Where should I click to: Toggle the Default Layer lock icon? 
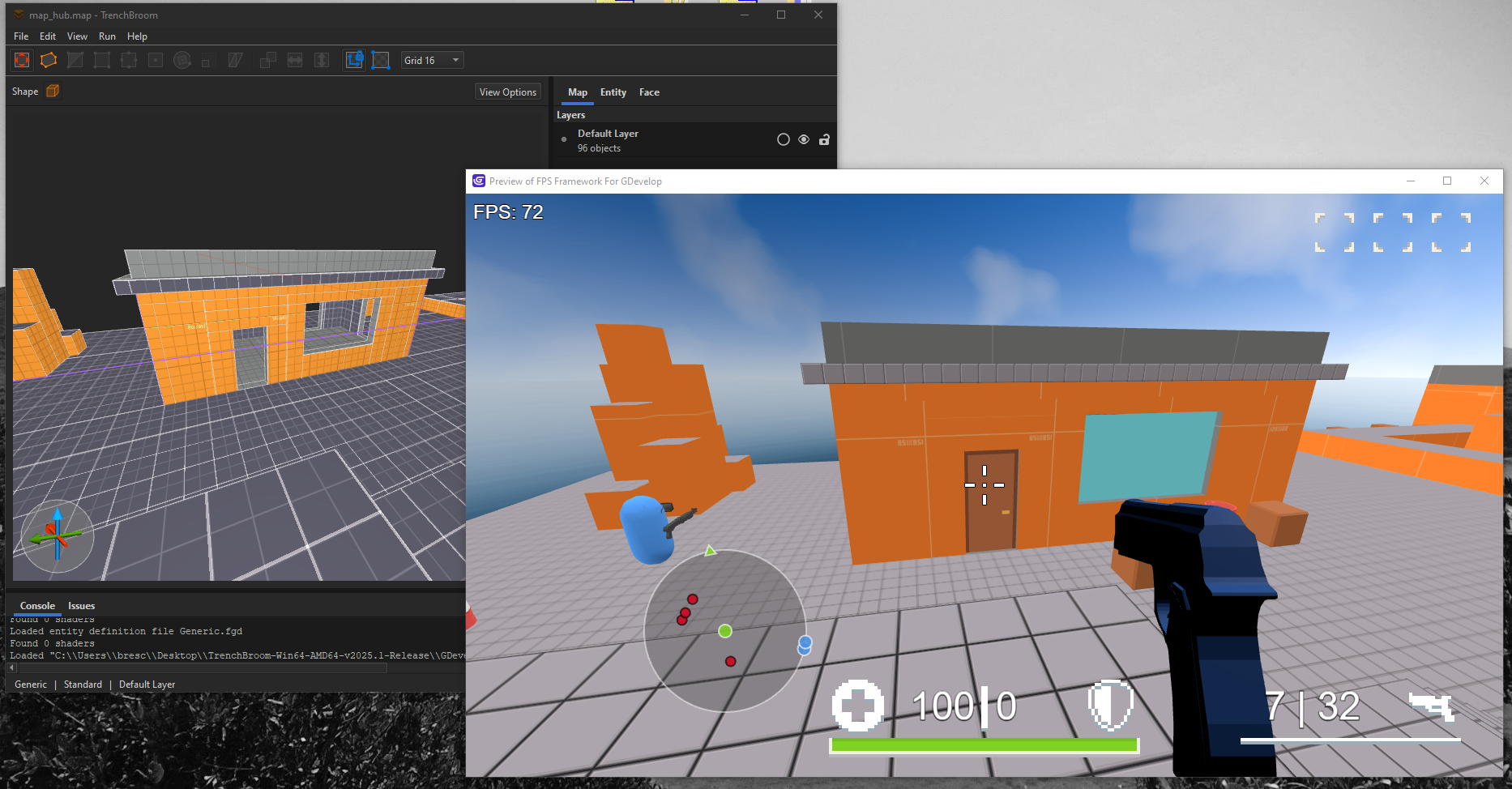click(824, 139)
